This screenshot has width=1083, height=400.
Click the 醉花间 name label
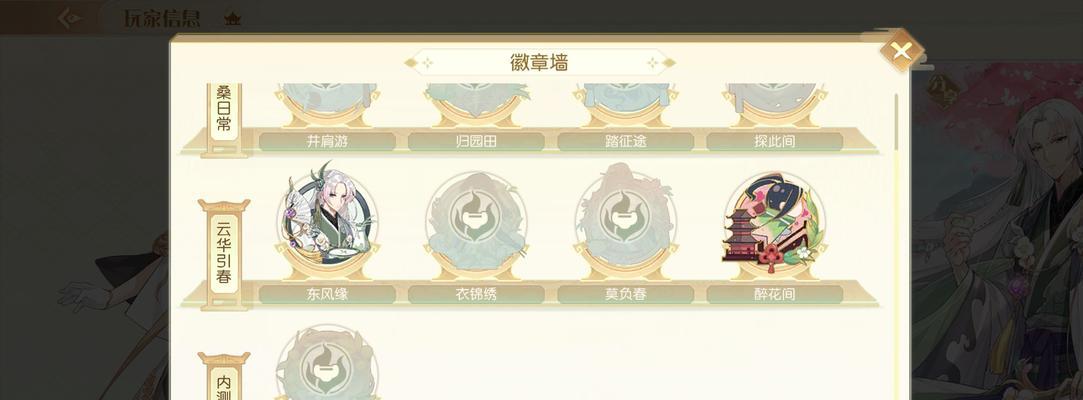click(x=774, y=294)
